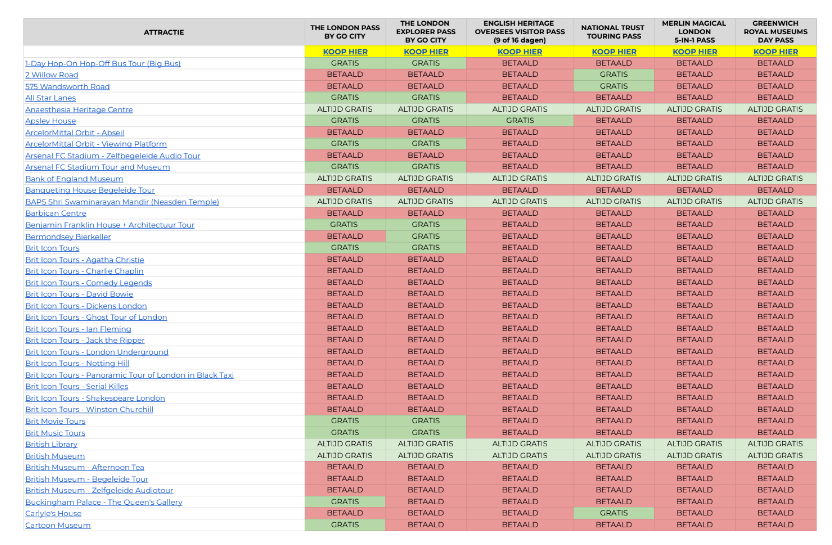This screenshot has height=545, width=832.
Task: Open British Museum - Begeleide Tour link
Action: pyautogui.click(x=86, y=479)
